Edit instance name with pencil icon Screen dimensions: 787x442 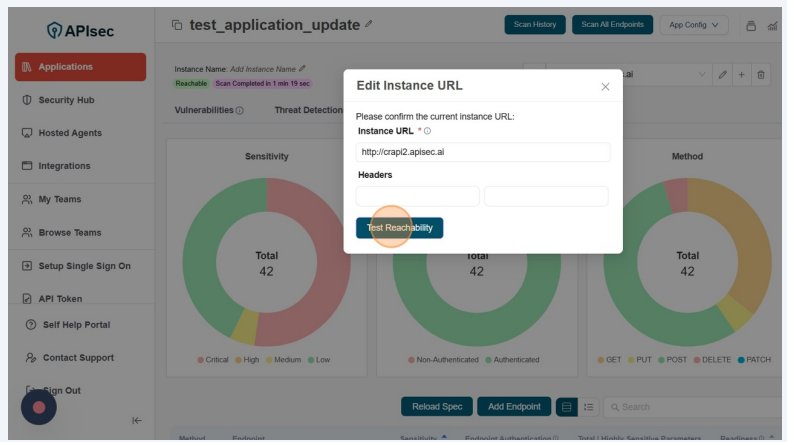coord(302,68)
